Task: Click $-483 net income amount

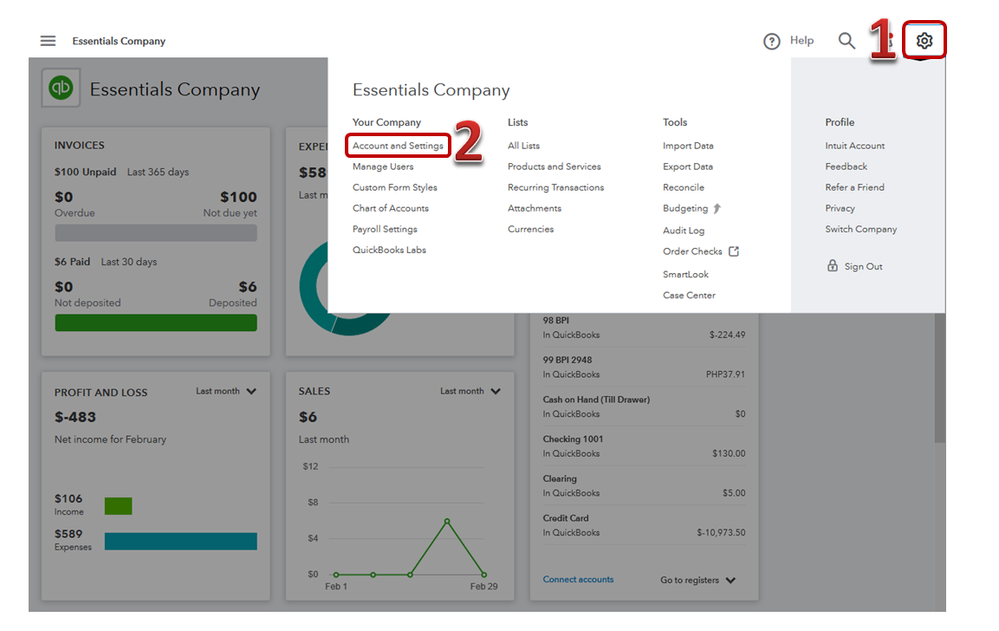Action: pyautogui.click(x=75, y=417)
